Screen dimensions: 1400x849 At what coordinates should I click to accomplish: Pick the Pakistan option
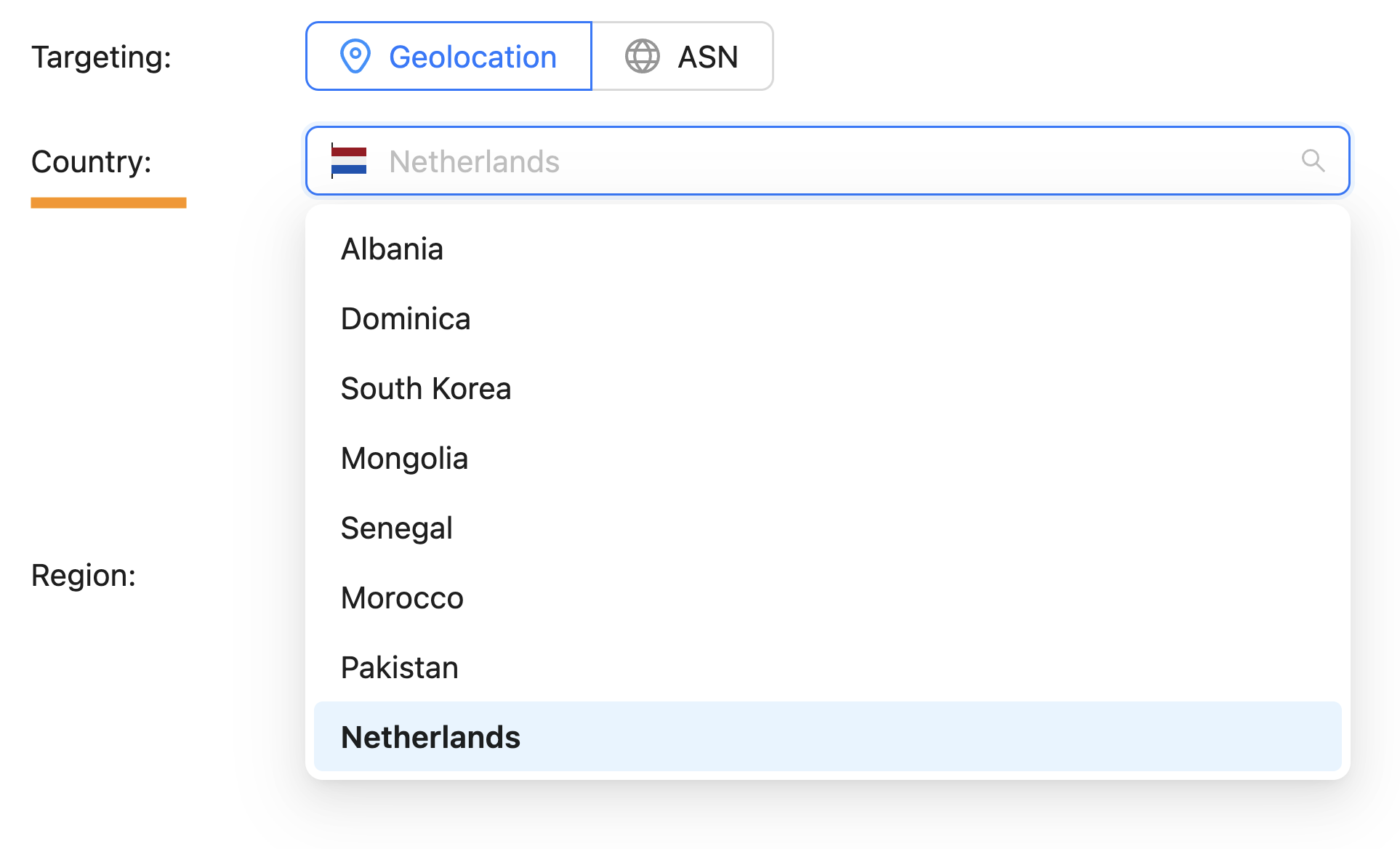pos(399,668)
